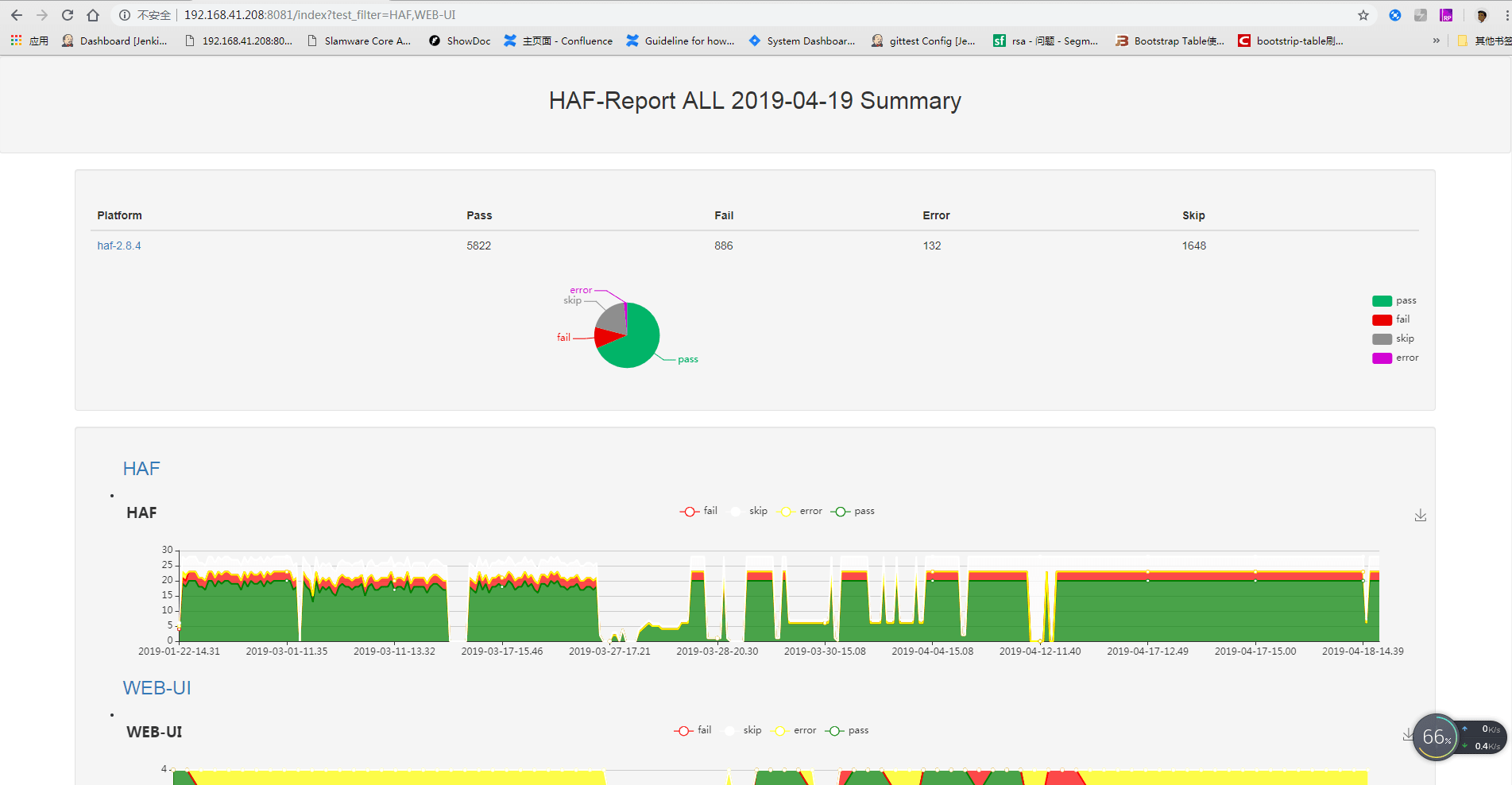The height and width of the screenshot is (785, 1512).
Task: Click the Platform column header
Action: click(119, 215)
